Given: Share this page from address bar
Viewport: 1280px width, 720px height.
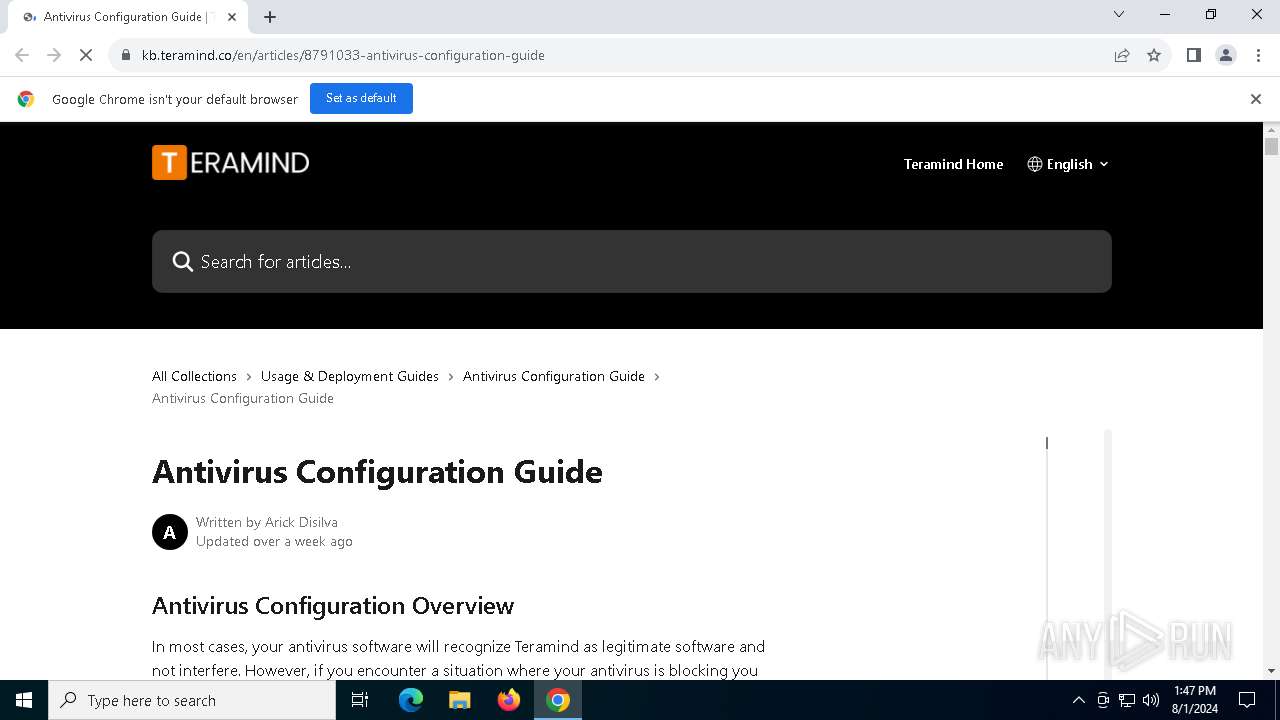Looking at the screenshot, I should pos(1122,55).
